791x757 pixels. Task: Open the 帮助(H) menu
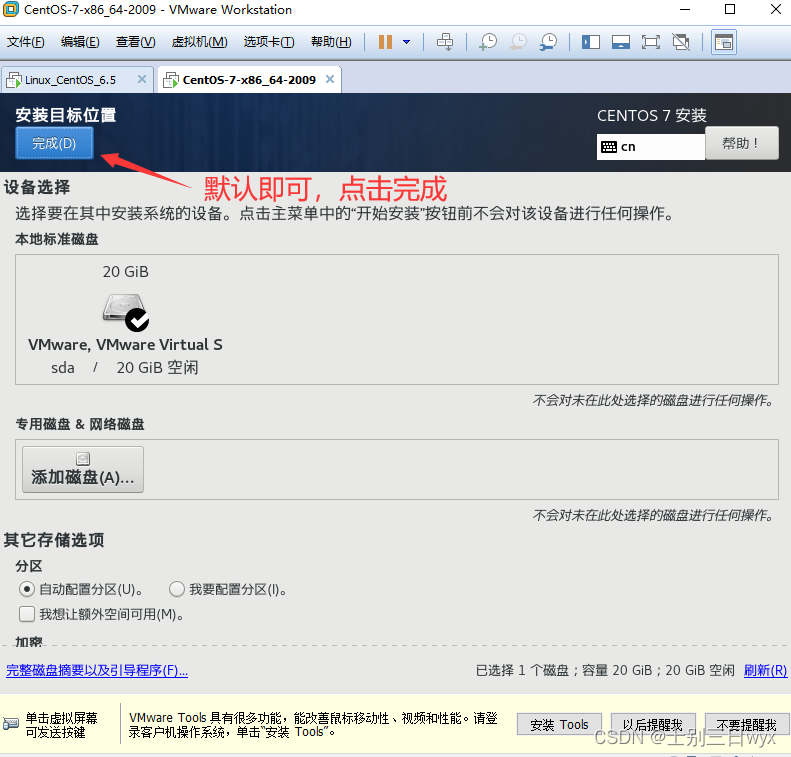coord(331,42)
